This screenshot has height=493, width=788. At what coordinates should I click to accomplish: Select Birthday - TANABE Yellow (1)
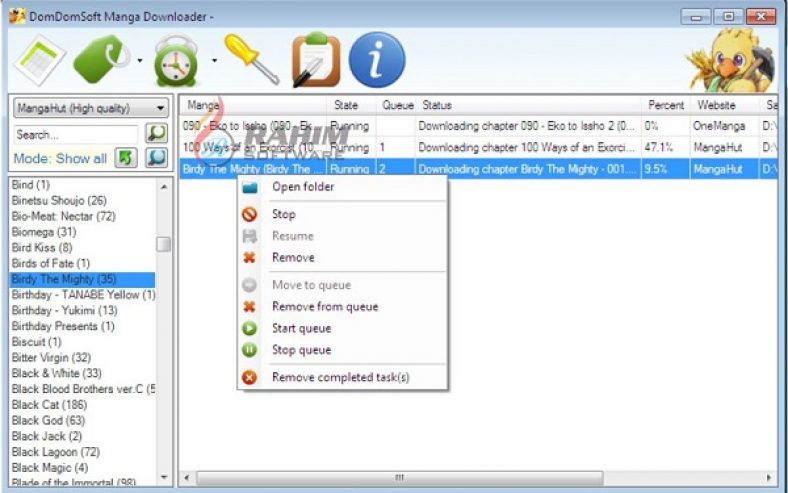82,295
